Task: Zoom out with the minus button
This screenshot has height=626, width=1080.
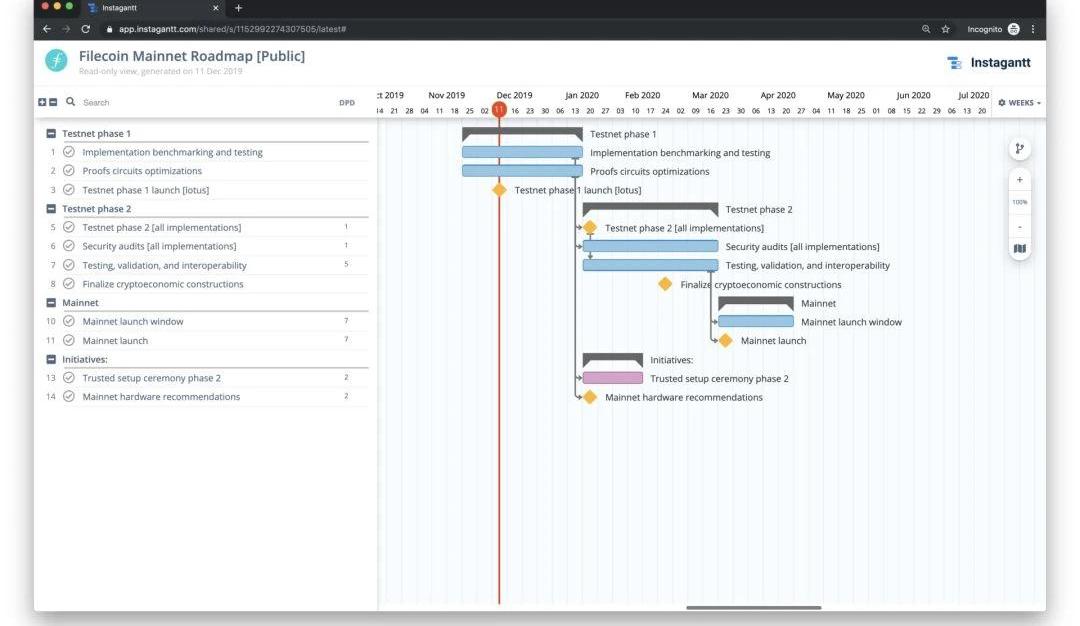Action: tap(1019, 226)
